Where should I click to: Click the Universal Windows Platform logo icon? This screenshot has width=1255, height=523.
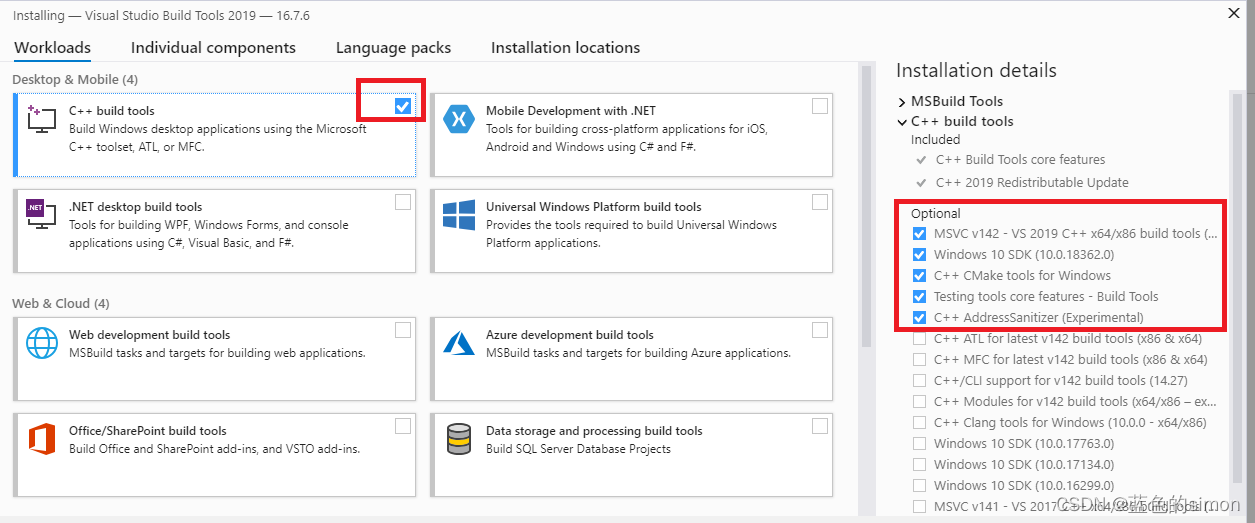click(x=458, y=215)
